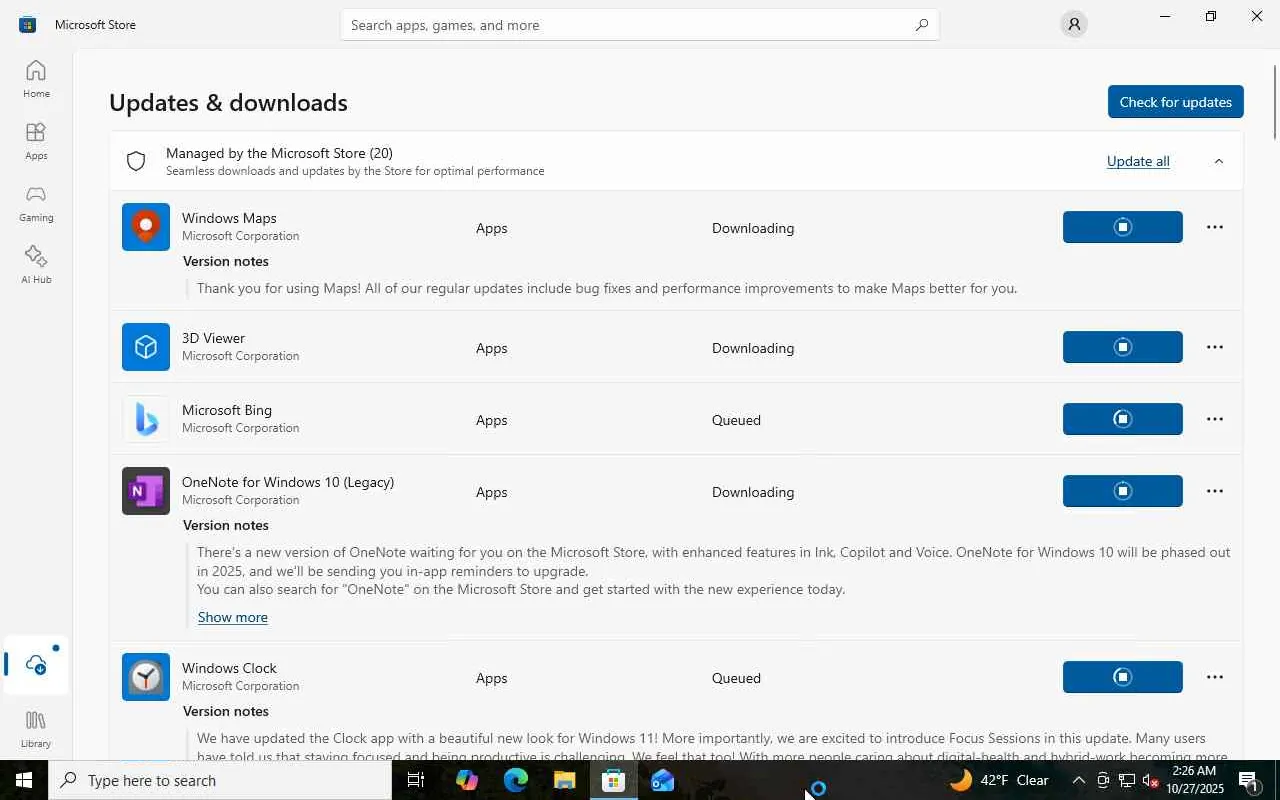Click the Version notes heading under OneNote
The width and height of the screenshot is (1280, 800).
pos(226,525)
